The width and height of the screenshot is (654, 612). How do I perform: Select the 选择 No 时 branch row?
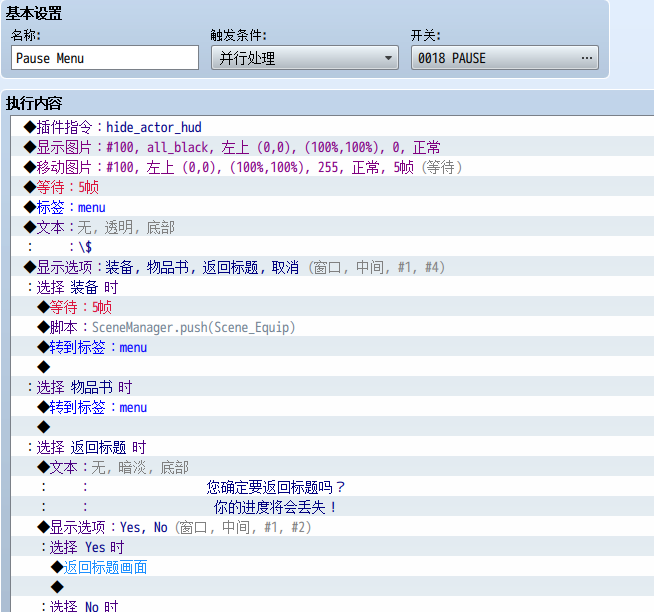point(333,604)
